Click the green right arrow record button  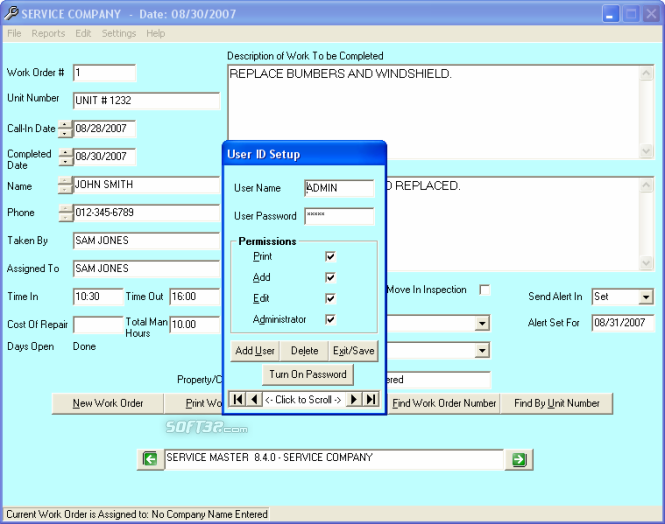[x=519, y=459]
